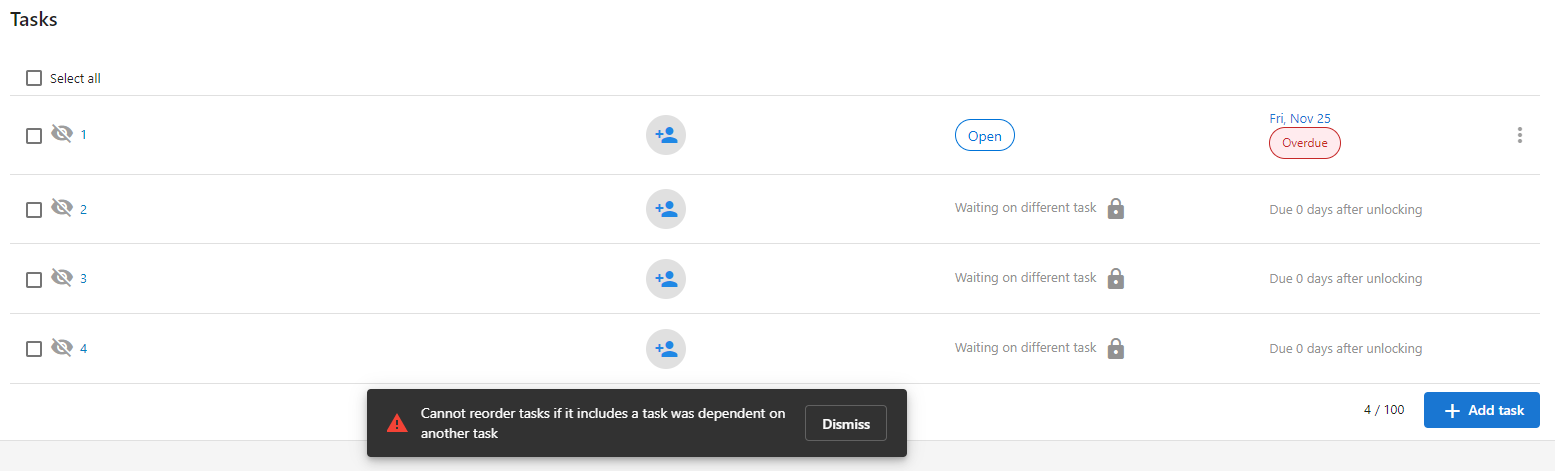Open task 4 via its name link
The height and width of the screenshot is (471, 1555).
[x=84, y=349]
